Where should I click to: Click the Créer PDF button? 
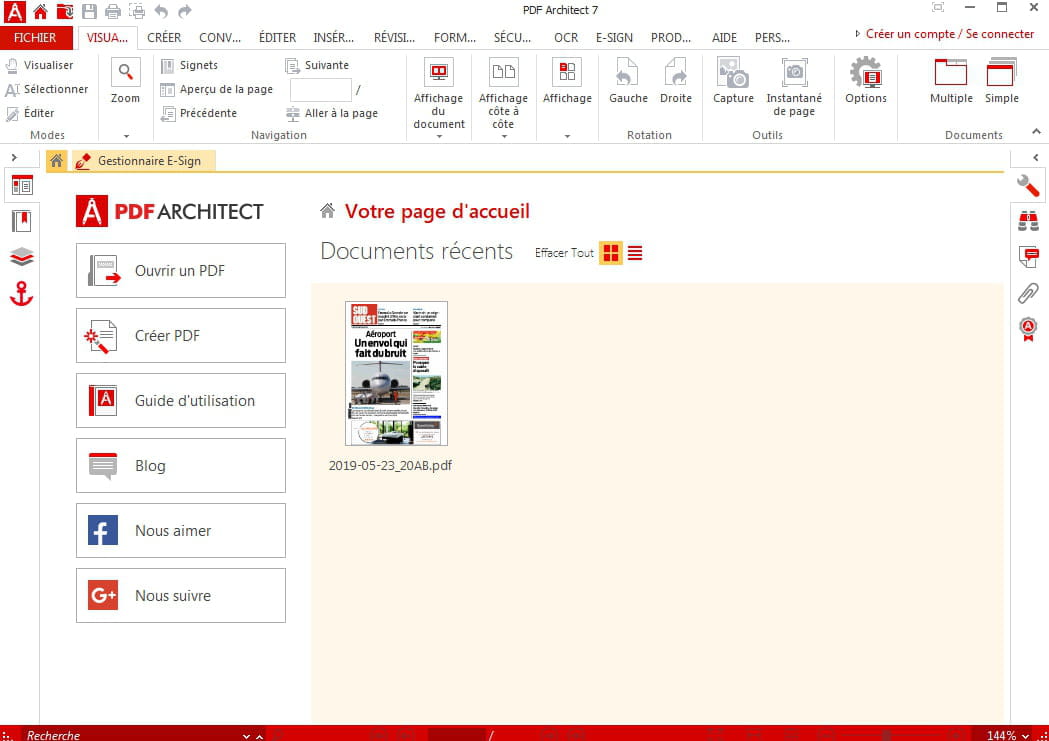(181, 335)
